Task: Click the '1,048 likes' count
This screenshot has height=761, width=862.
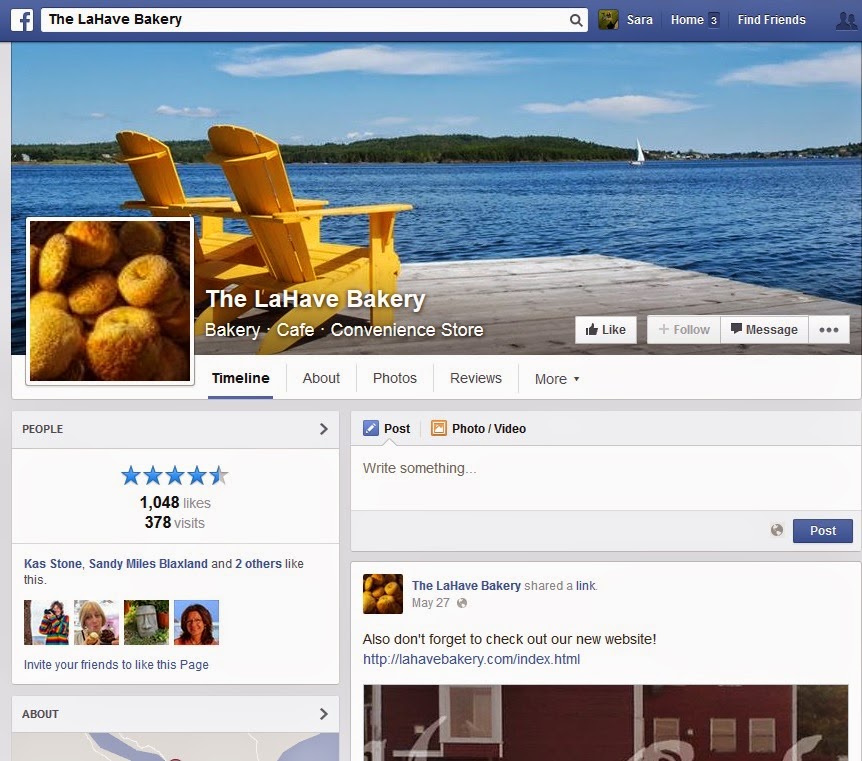Action: [x=175, y=503]
